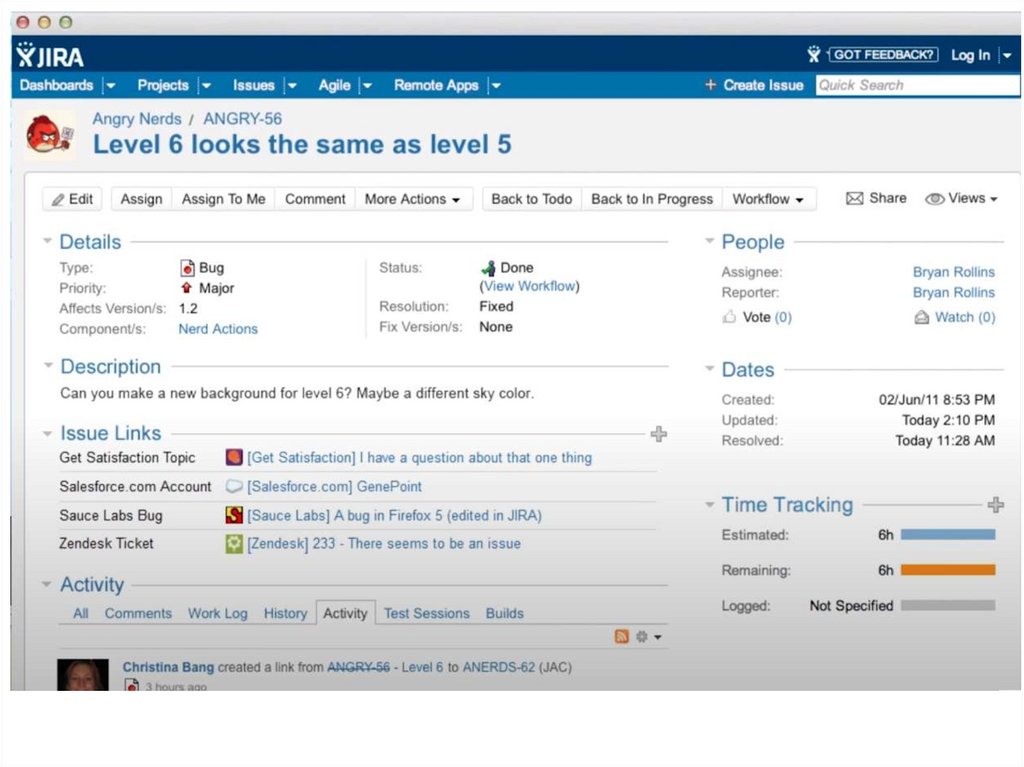The image size is (1024, 767).
Task: Open the Agile dropdown arrow
Action: click(x=368, y=86)
